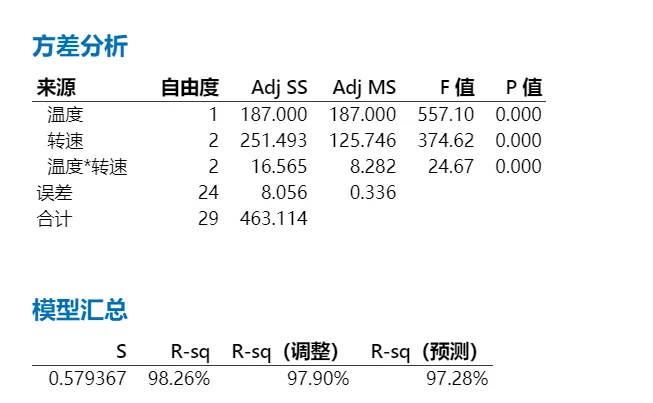This screenshot has height=403, width=653.
Task: Click the 温度 row label
Action: 65,114
